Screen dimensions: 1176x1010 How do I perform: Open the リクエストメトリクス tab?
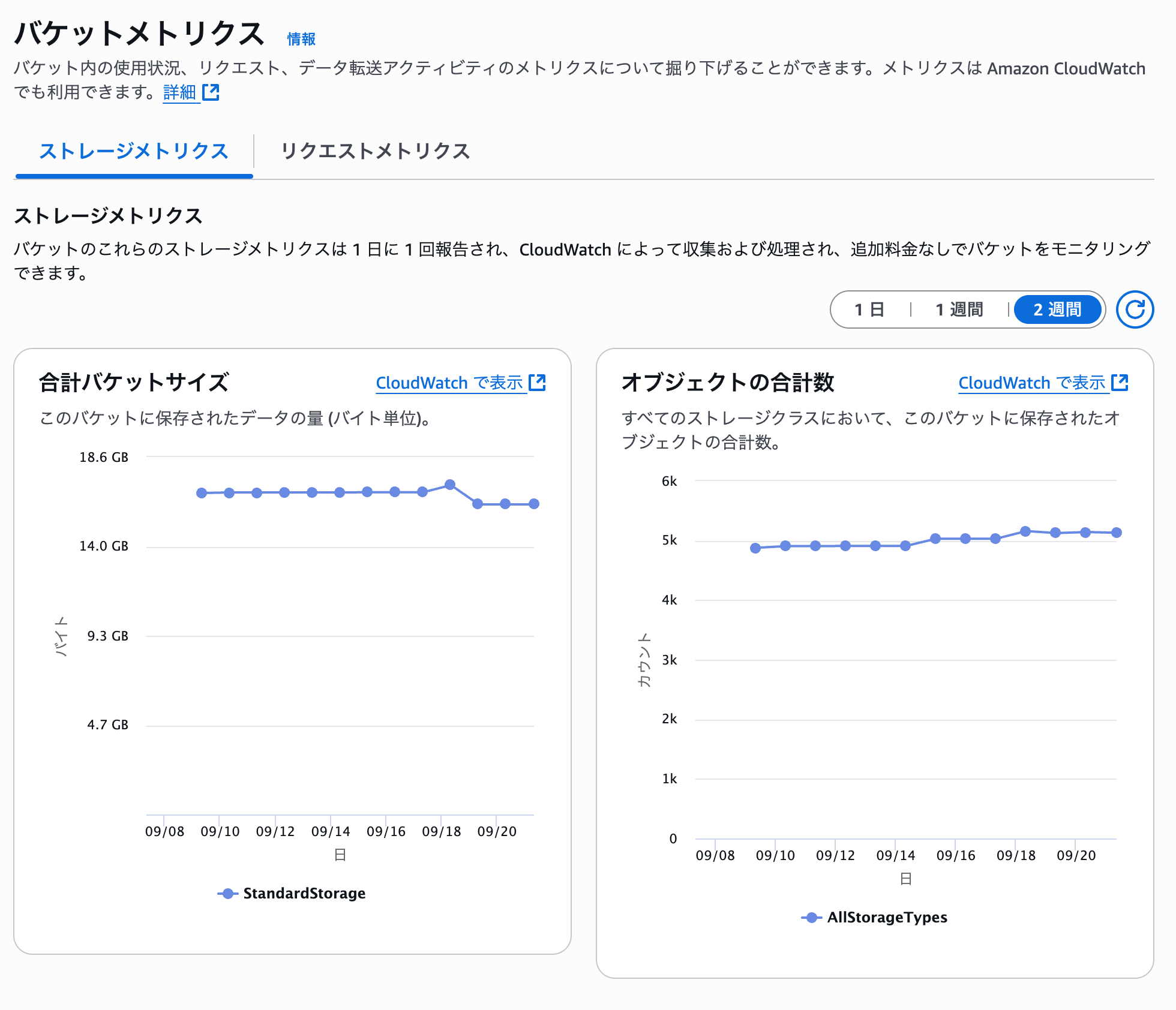click(375, 151)
